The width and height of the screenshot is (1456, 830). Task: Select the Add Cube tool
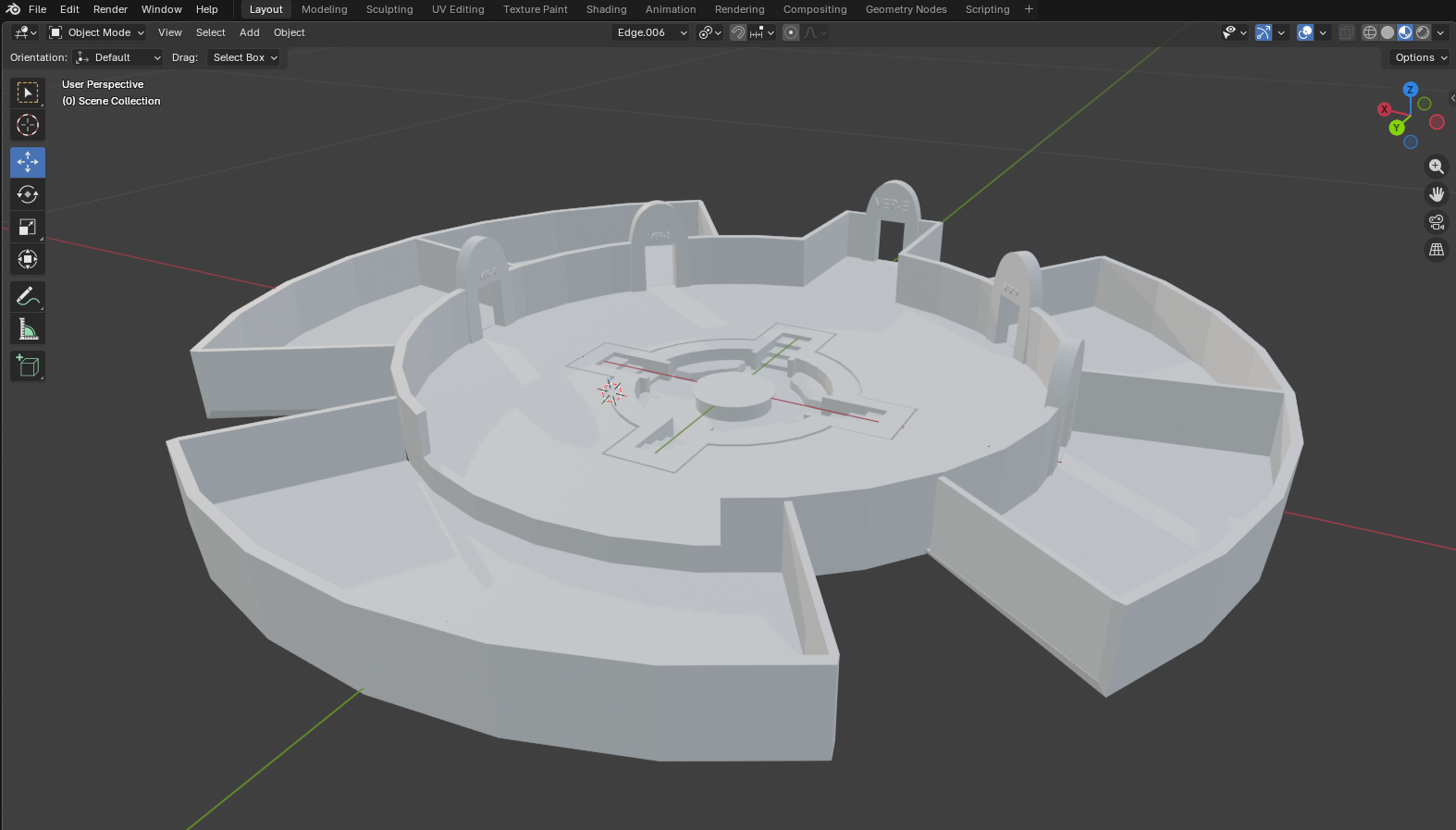28,365
